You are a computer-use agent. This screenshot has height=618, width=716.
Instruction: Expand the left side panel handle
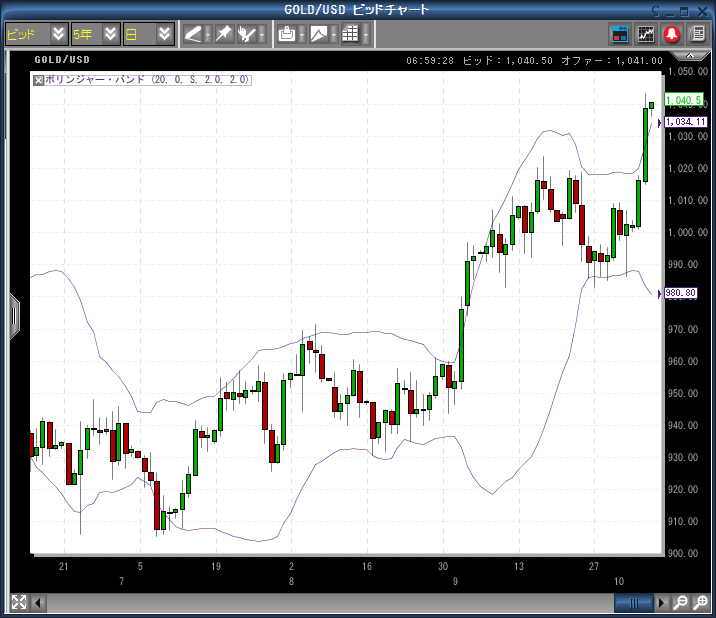14,316
